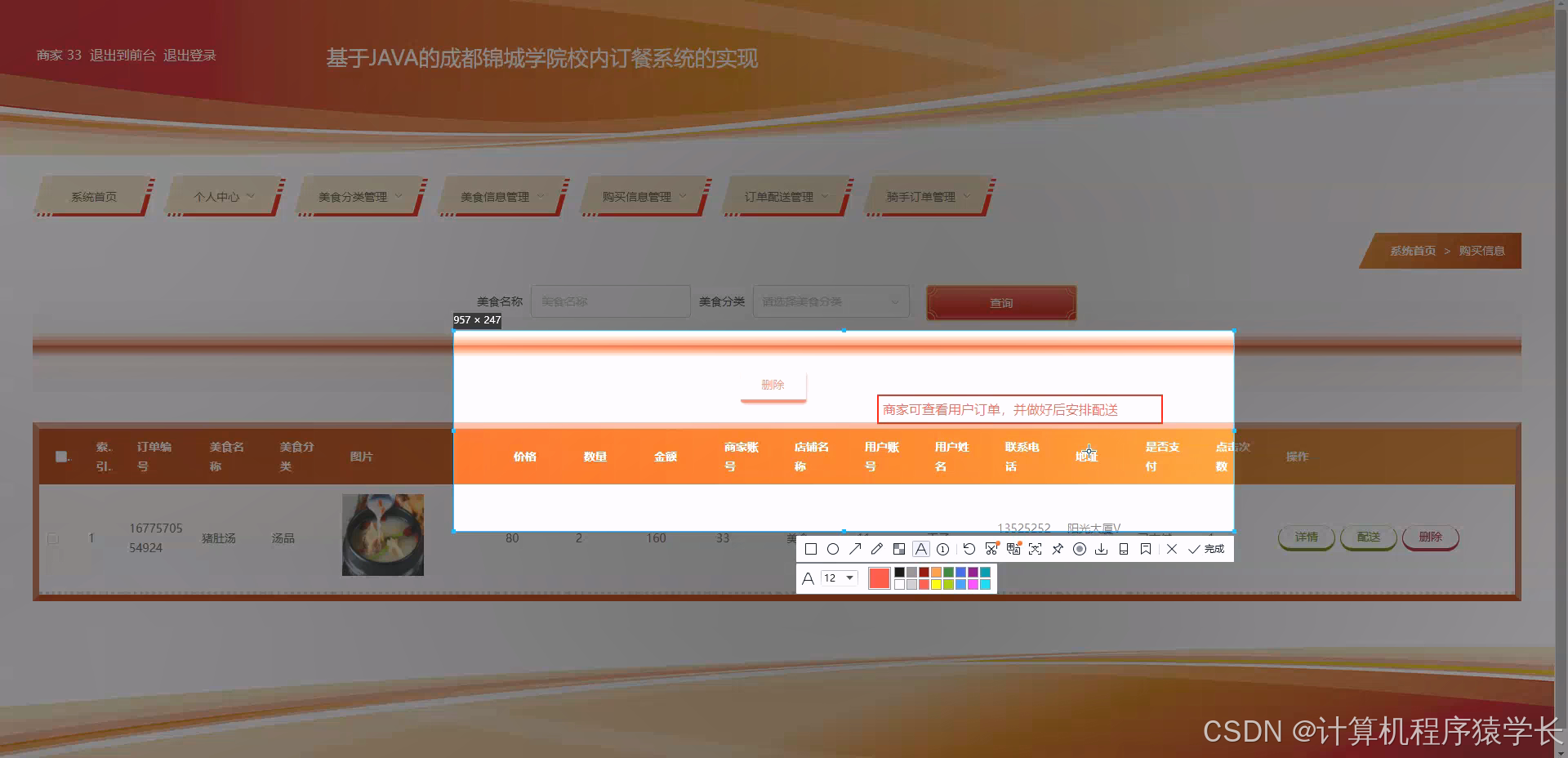The image size is (1568, 758).
Task: Apply the mosaic blur tool
Action: tap(899, 549)
